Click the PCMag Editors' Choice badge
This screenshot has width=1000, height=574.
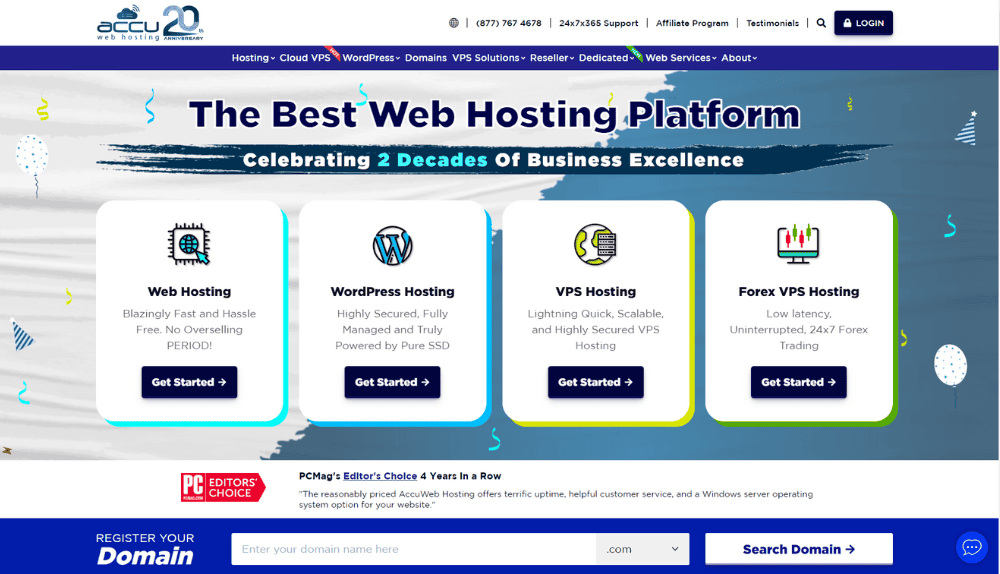(x=223, y=487)
